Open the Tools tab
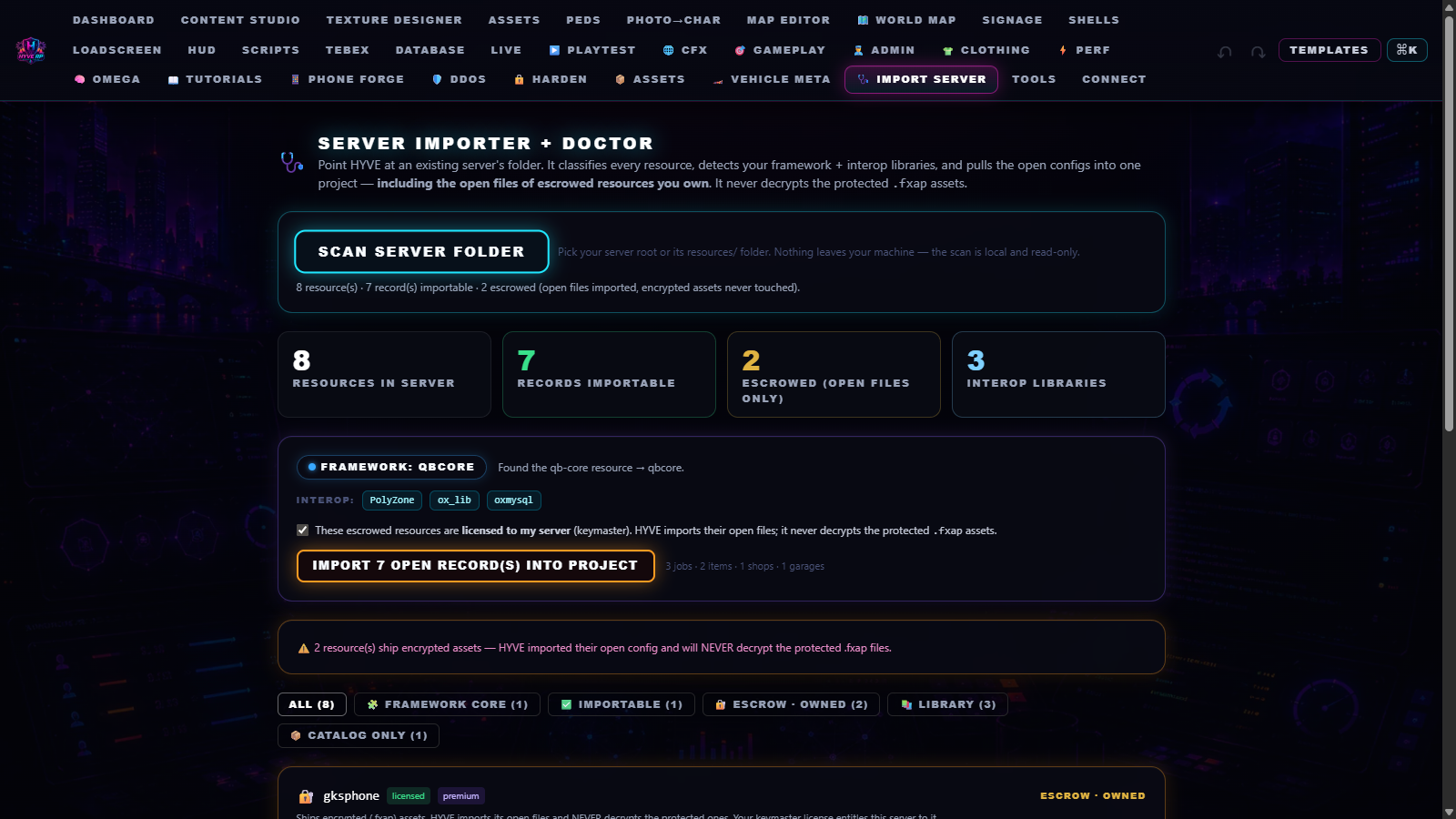This screenshot has width=1456, height=819. pos(1034,79)
